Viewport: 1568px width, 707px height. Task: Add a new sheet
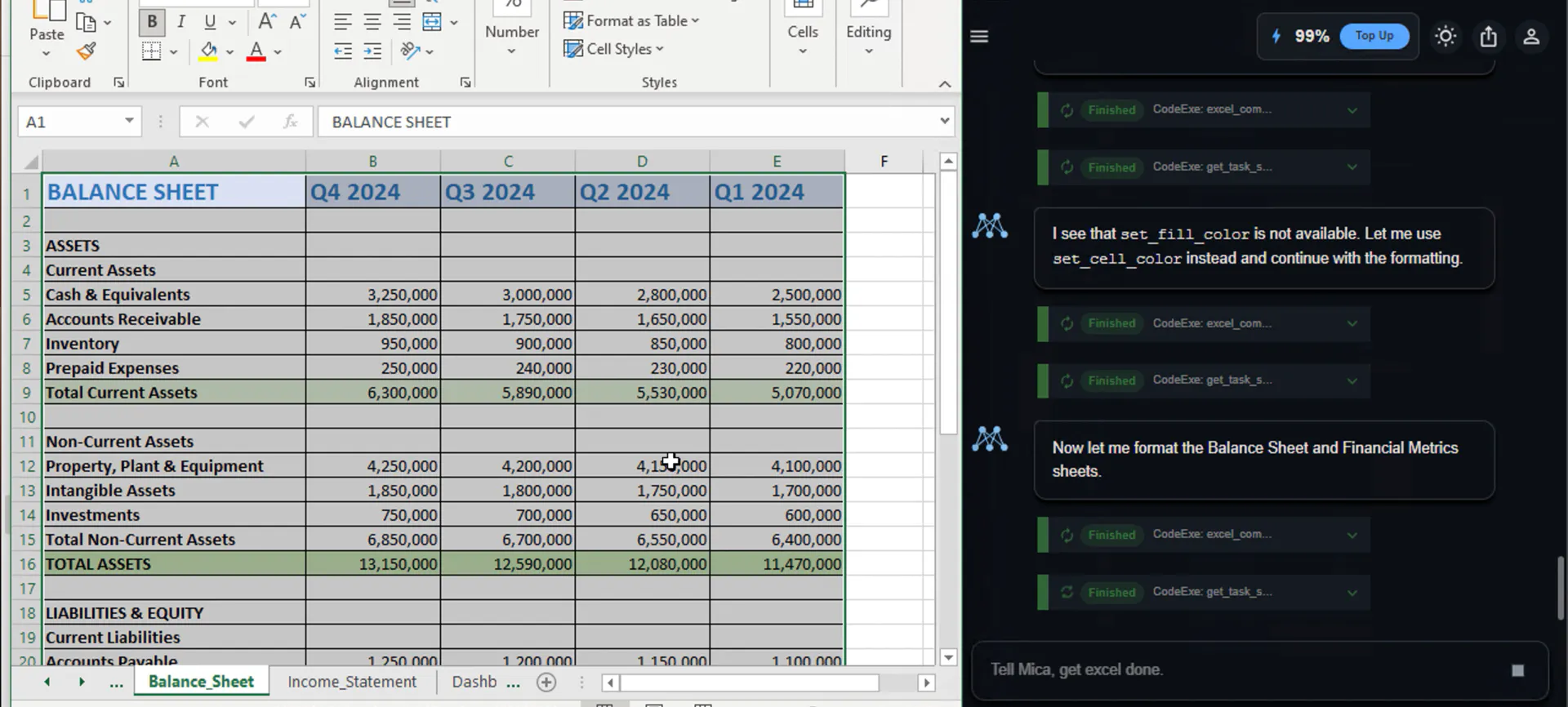[546, 682]
